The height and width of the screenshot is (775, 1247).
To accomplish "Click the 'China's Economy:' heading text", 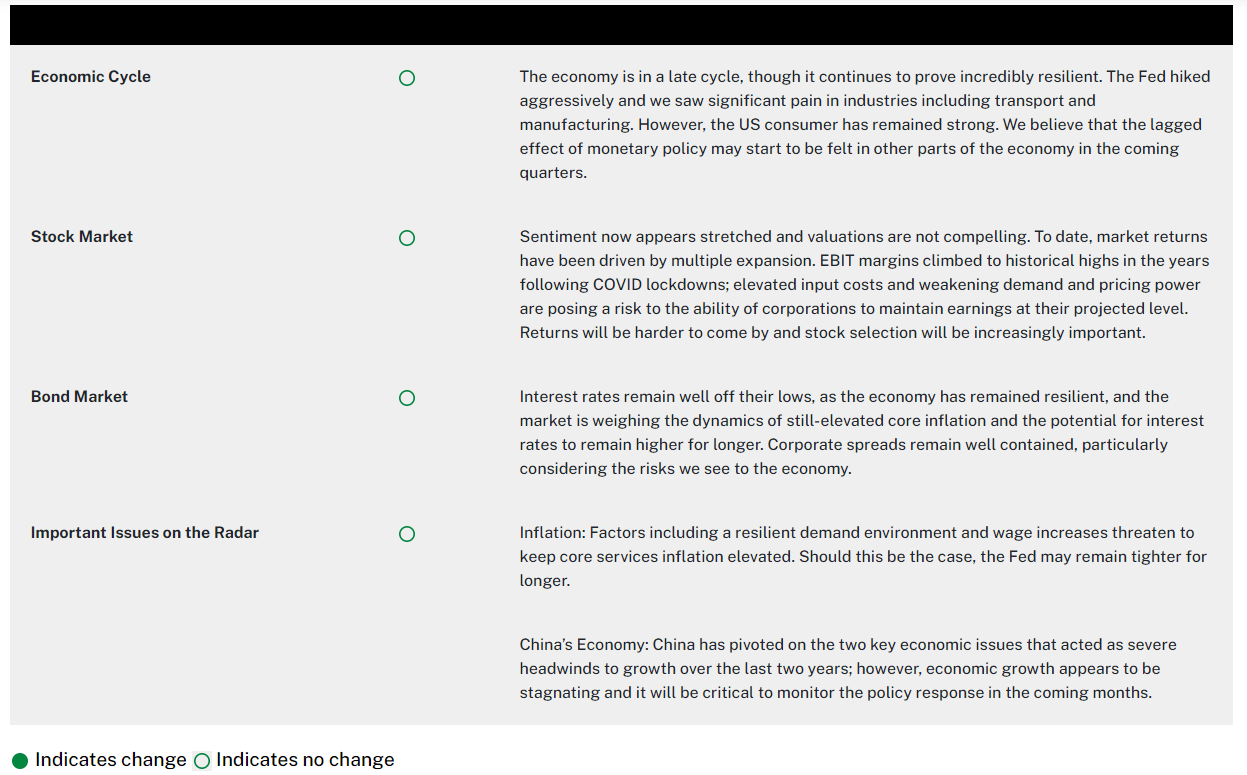I will [584, 645].
